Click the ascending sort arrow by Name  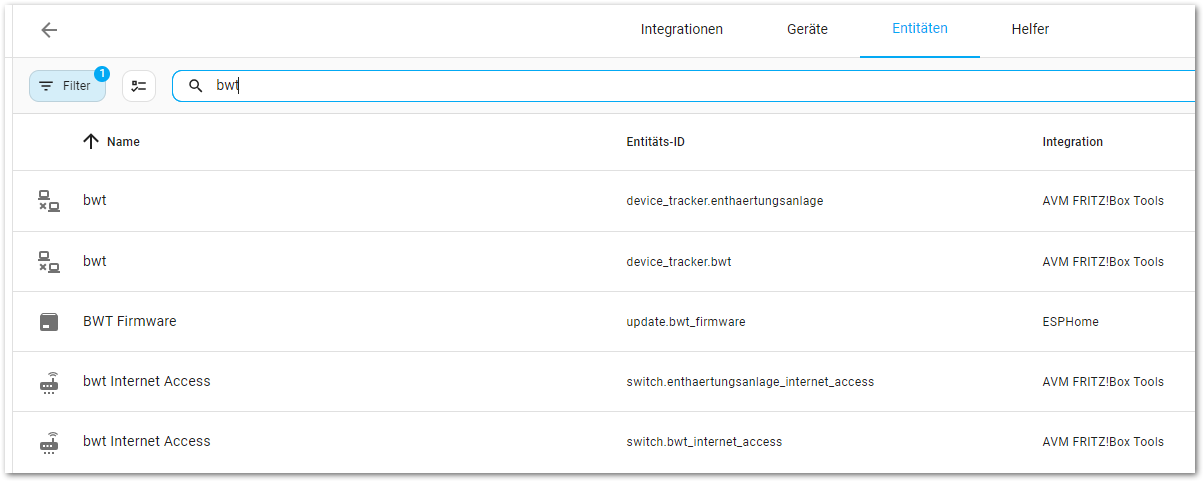pos(91,142)
